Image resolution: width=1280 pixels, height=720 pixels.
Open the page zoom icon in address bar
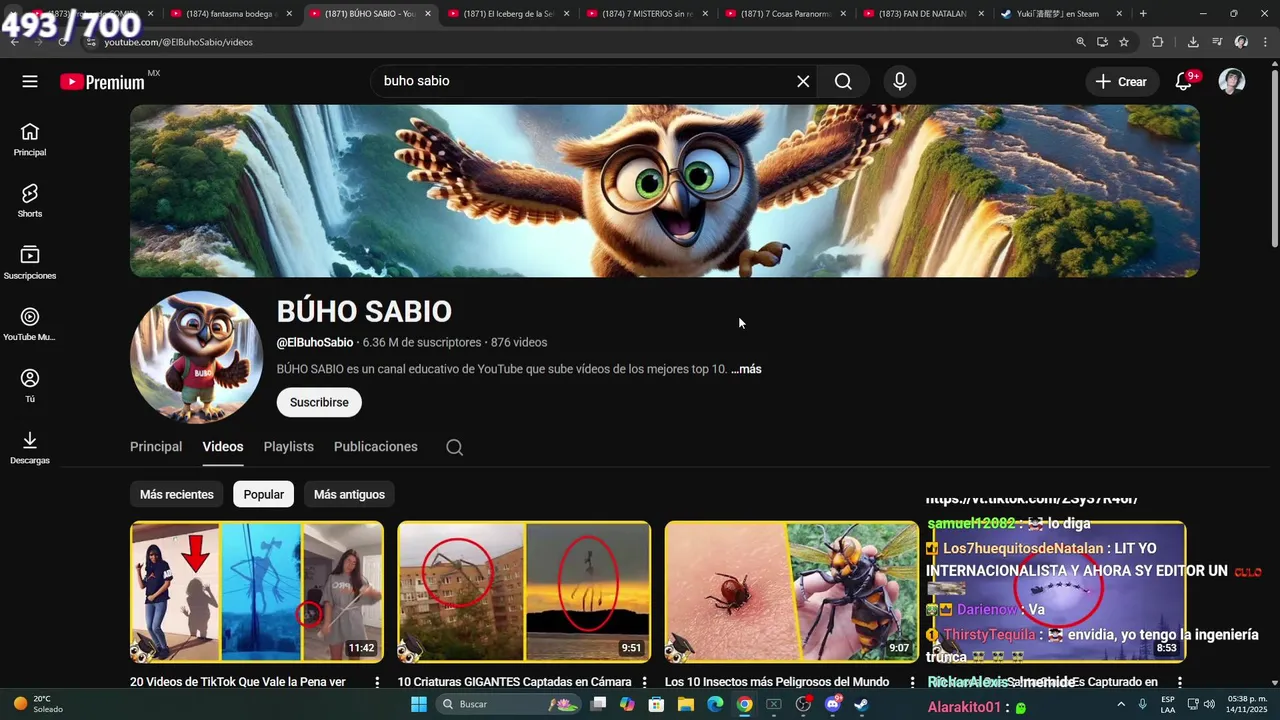[x=1081, y=42]
